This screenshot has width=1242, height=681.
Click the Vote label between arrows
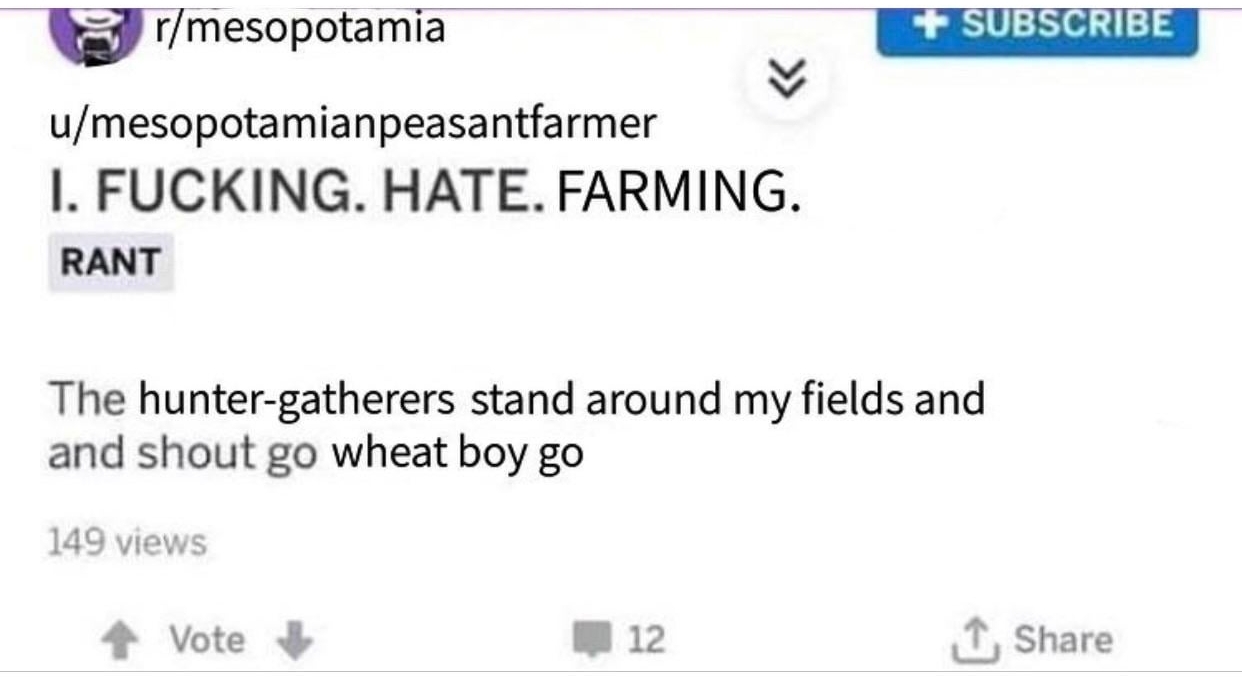coord(206,640)
